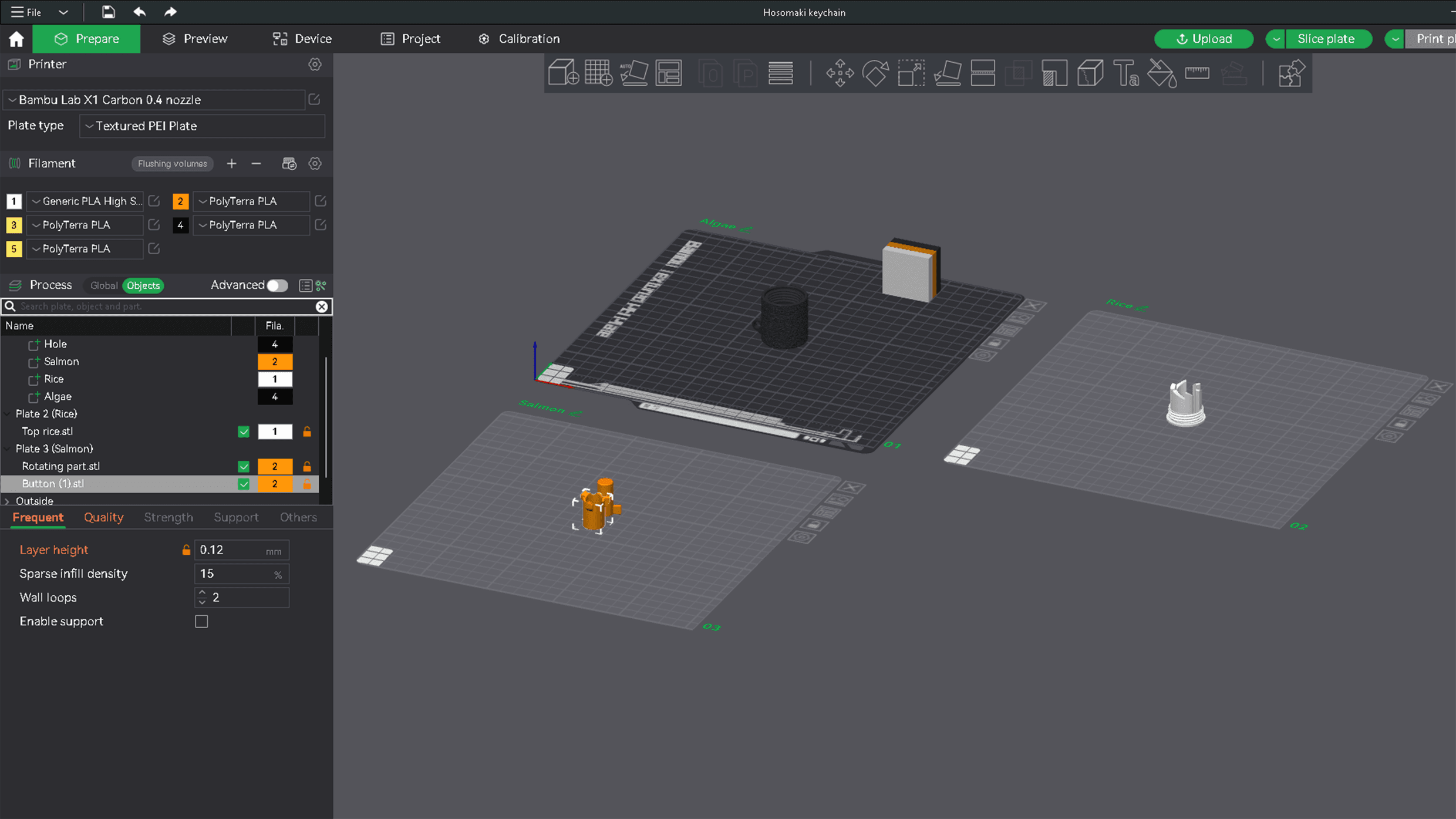Screen dimensions: 1456x819
Task: Toggle visibility checkmark for Button (1).stl
Action: click(244, 484)
